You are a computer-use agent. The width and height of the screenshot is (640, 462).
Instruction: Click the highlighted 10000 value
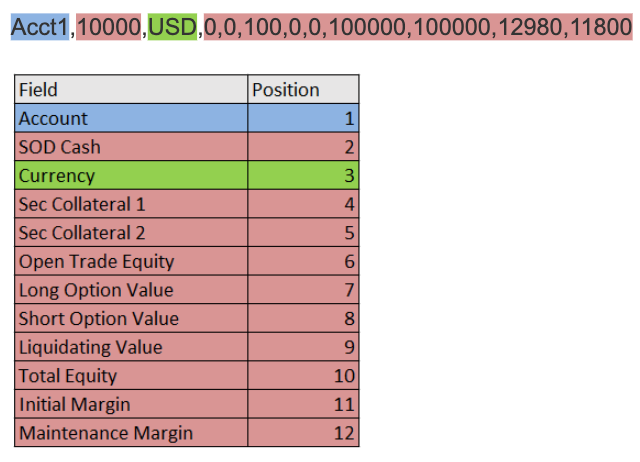109,27
